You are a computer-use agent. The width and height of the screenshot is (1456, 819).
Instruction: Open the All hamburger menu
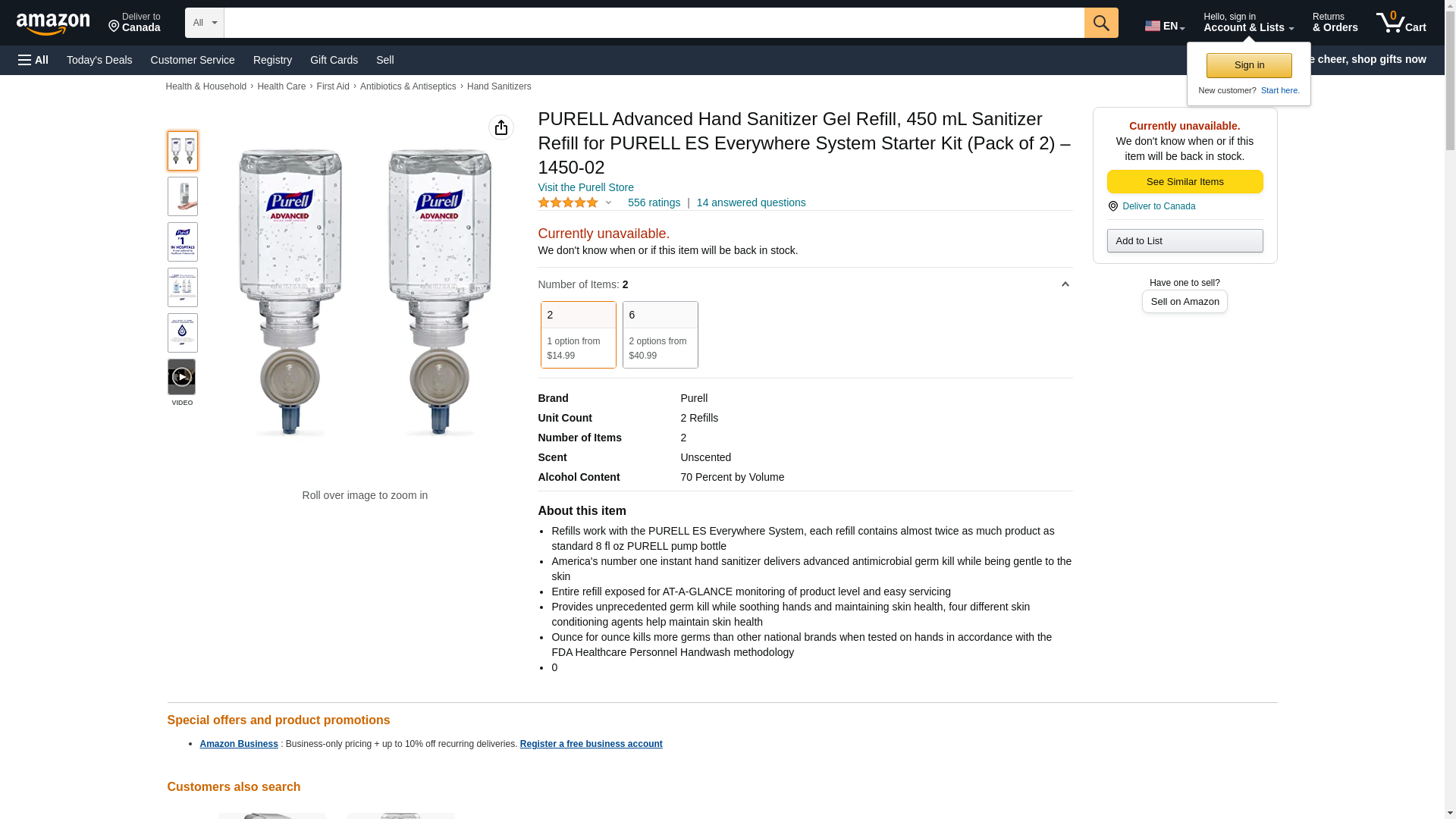pos(33,60)
